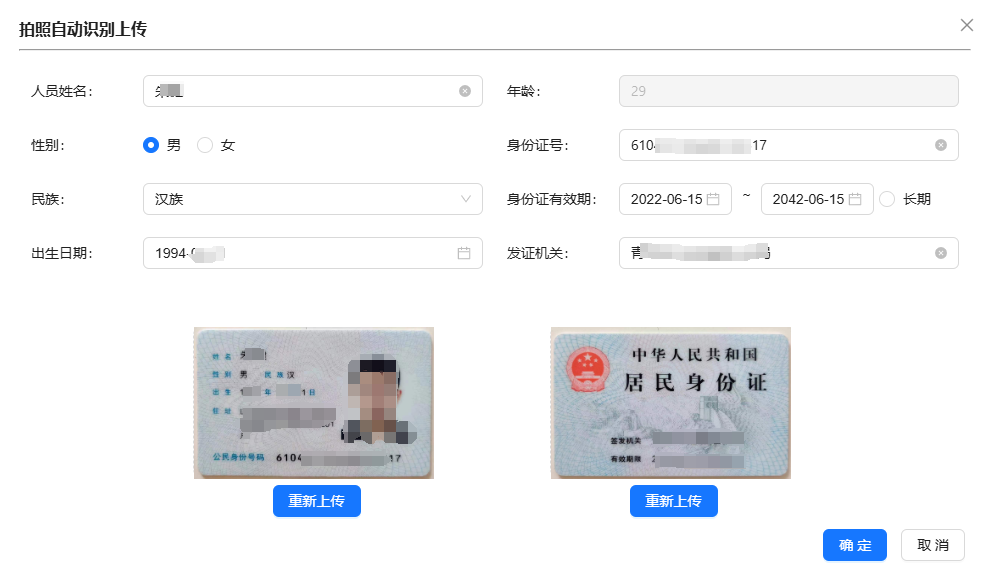Clear the 人员姓名 field with its clear icon

(465, 91)
